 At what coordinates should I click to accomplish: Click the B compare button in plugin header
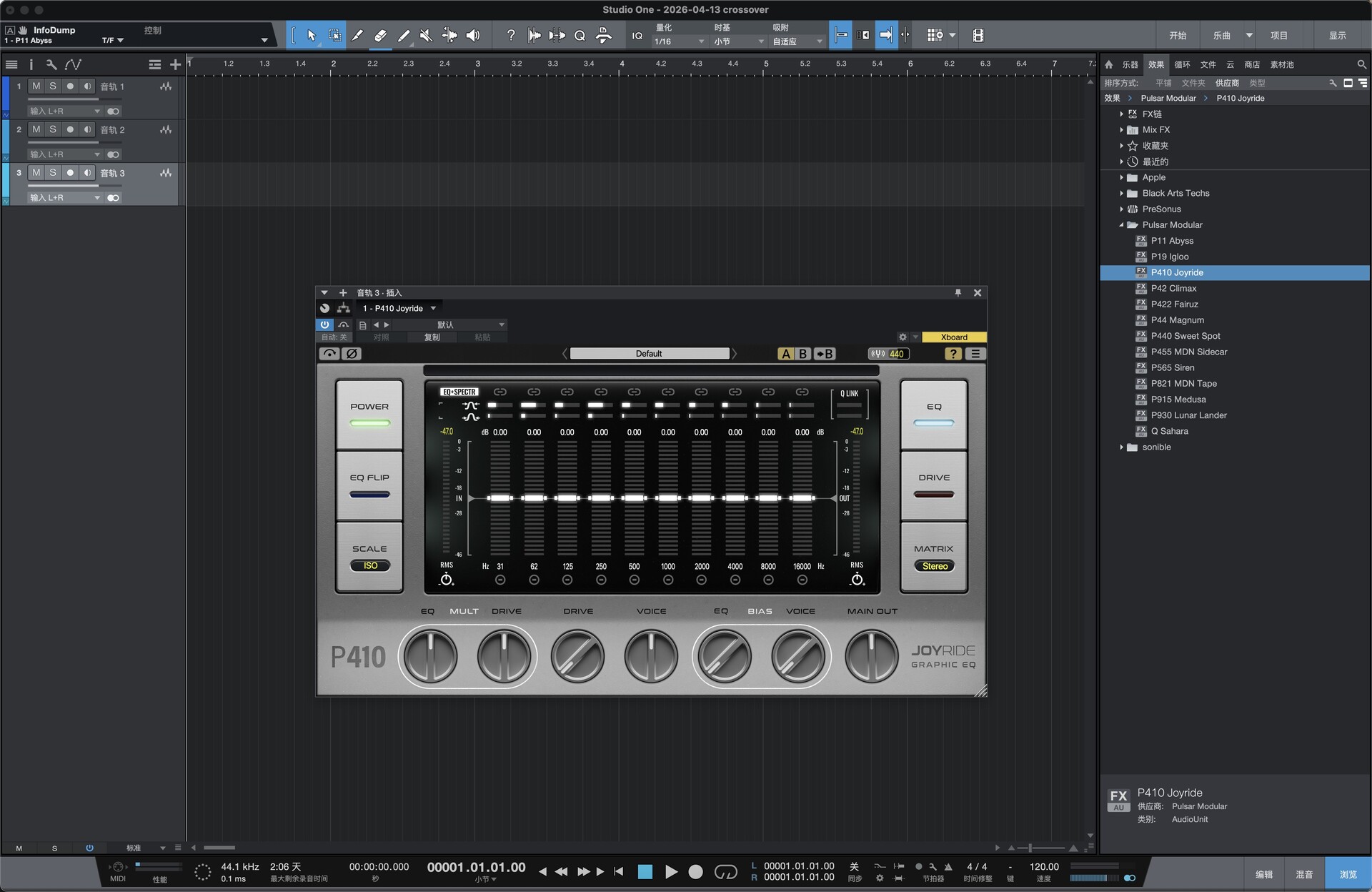(x=802, y=353)
